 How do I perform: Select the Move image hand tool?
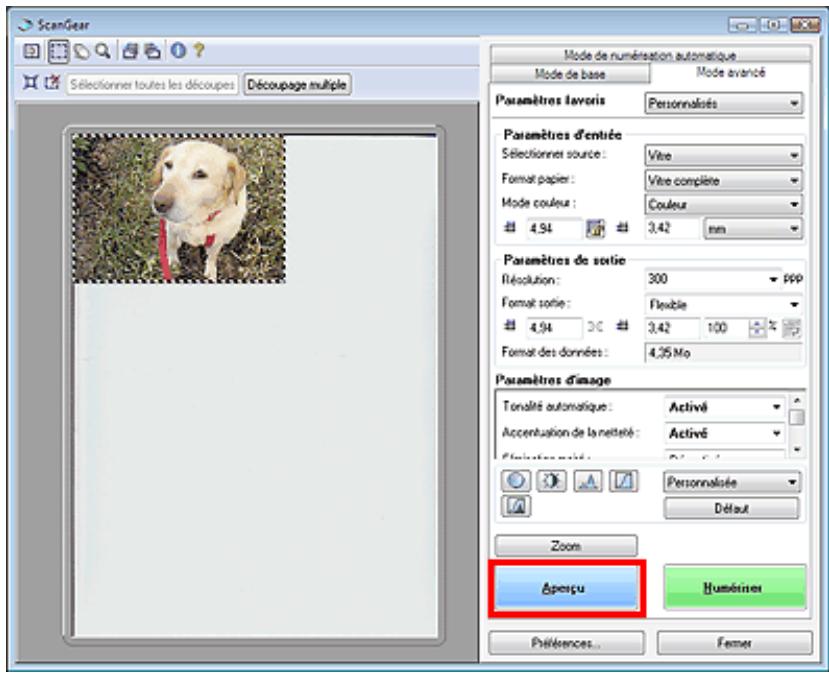coord(81,51)
